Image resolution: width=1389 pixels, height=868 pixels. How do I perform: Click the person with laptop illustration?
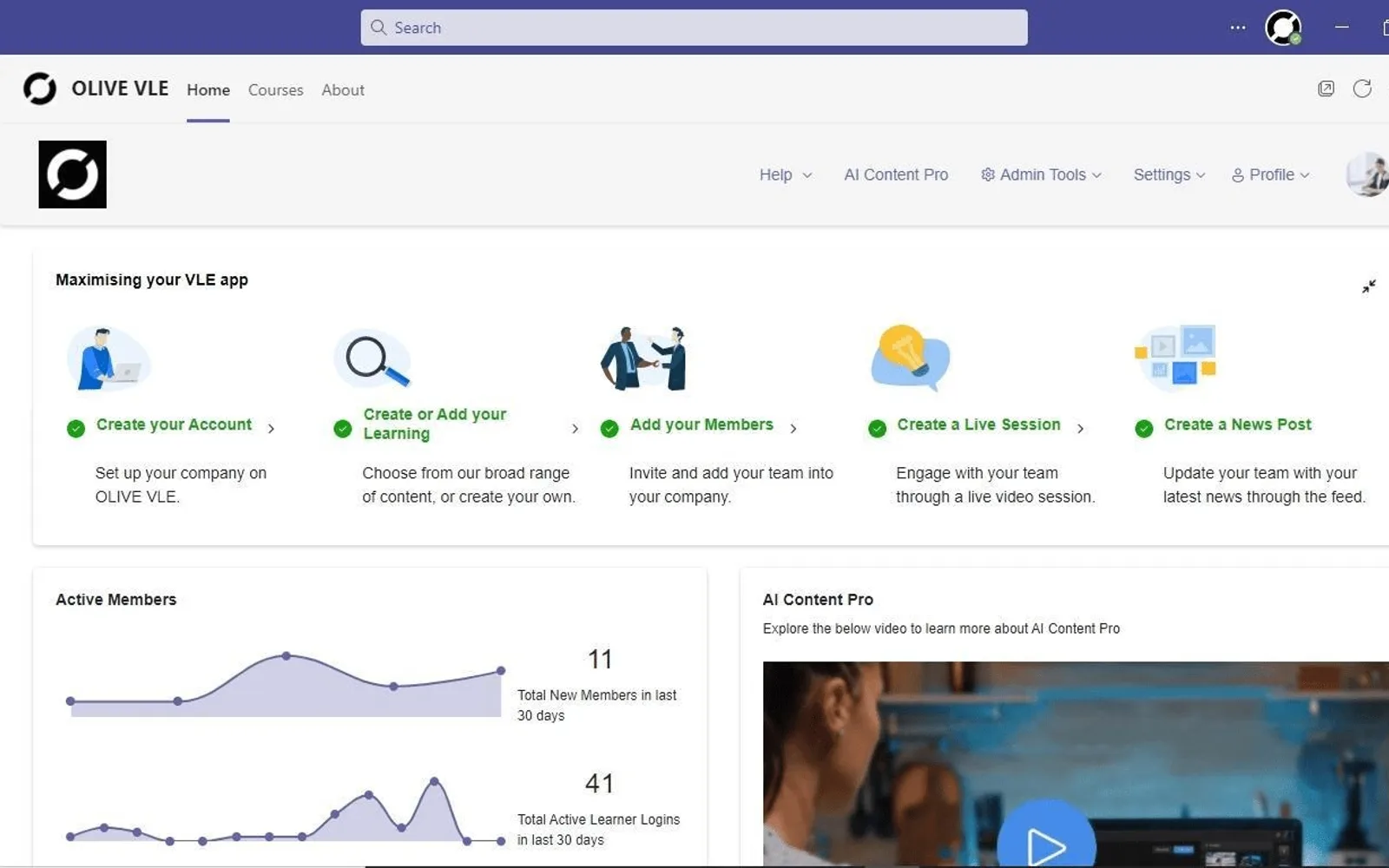[108, 358]
